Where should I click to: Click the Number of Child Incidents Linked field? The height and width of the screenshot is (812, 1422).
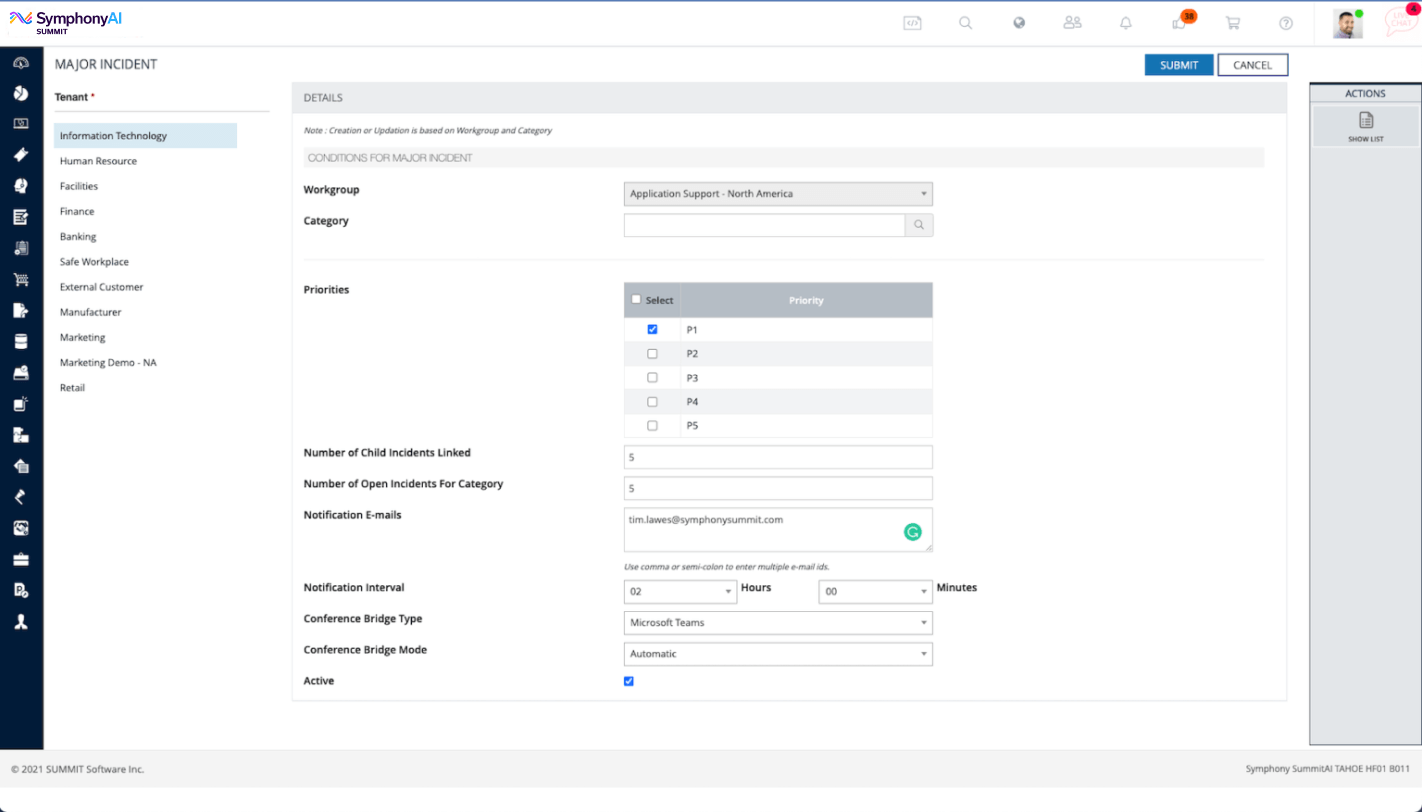click(x=778, y=457)
